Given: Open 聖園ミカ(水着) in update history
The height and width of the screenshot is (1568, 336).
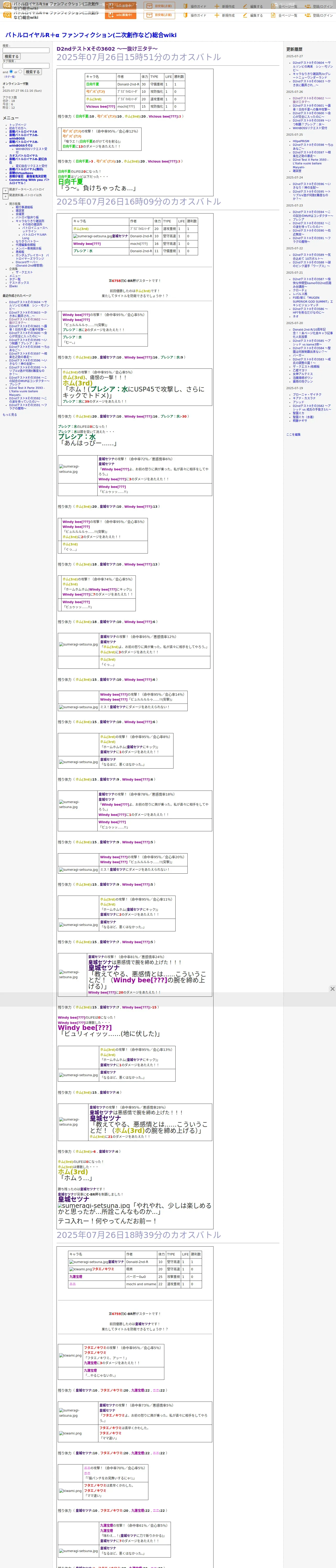Looking at the screenshot, I should click(x=304, y=417).
